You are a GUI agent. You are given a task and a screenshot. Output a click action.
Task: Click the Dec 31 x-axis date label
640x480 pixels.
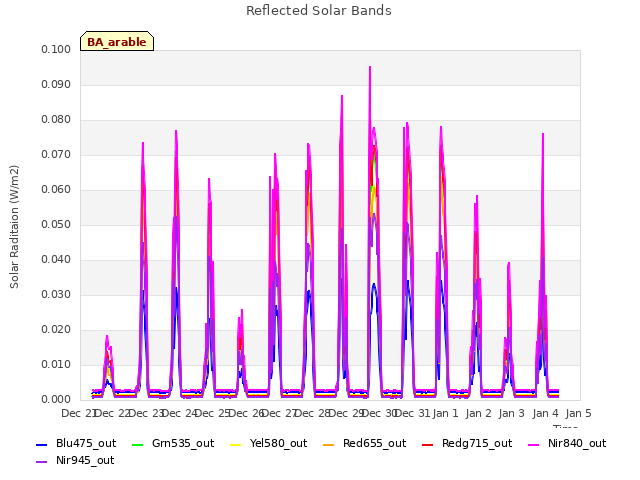click(412, 413)
